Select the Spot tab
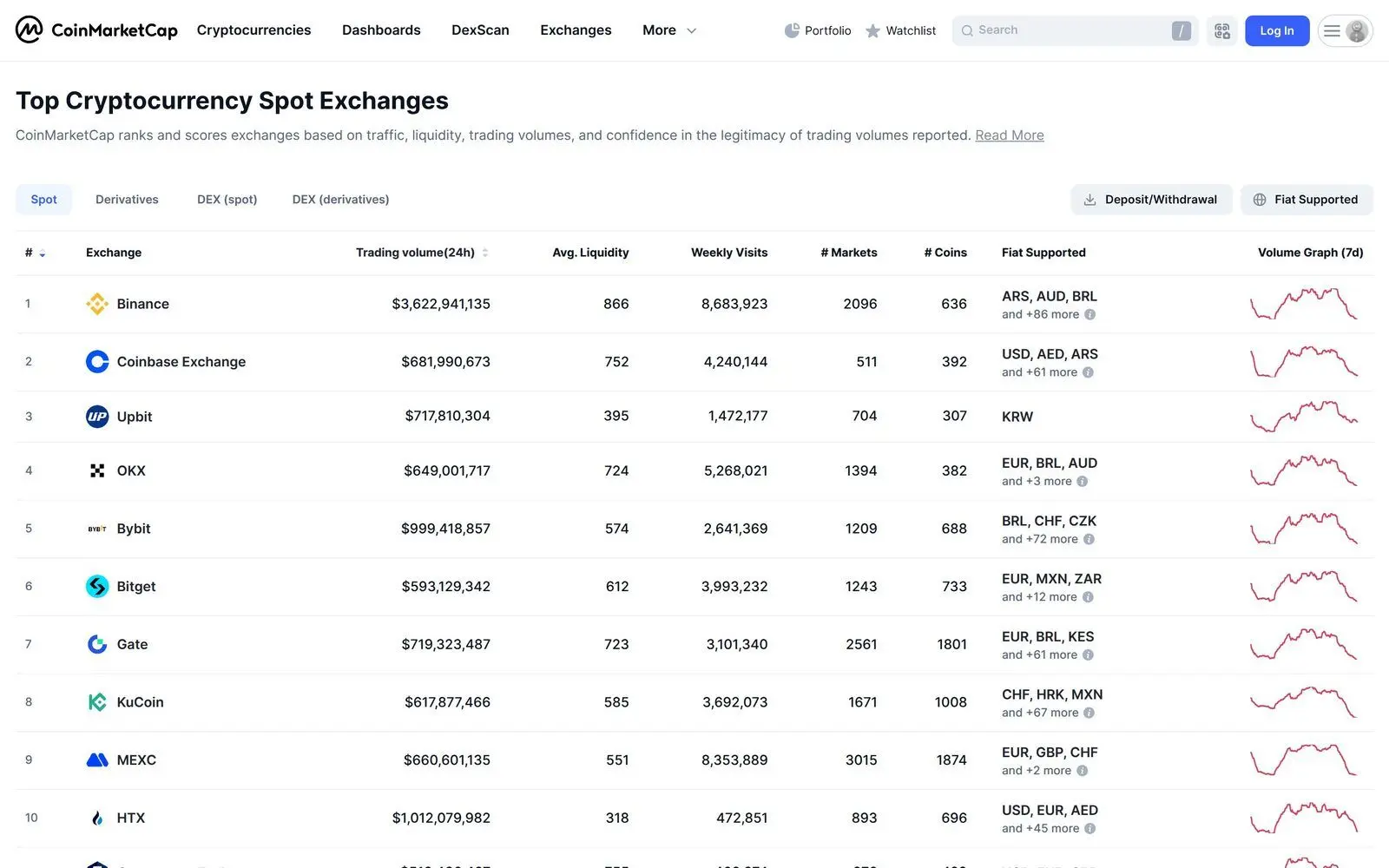The height and width of the screenshot is (868, 1389). (x=43, y=200)
